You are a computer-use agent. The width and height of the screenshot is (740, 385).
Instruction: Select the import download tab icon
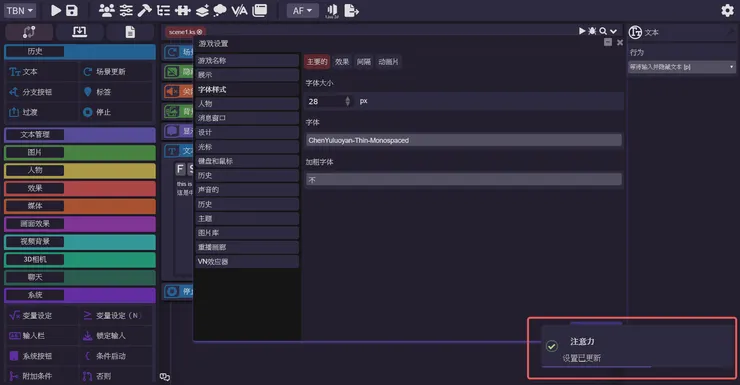(79, 32)
